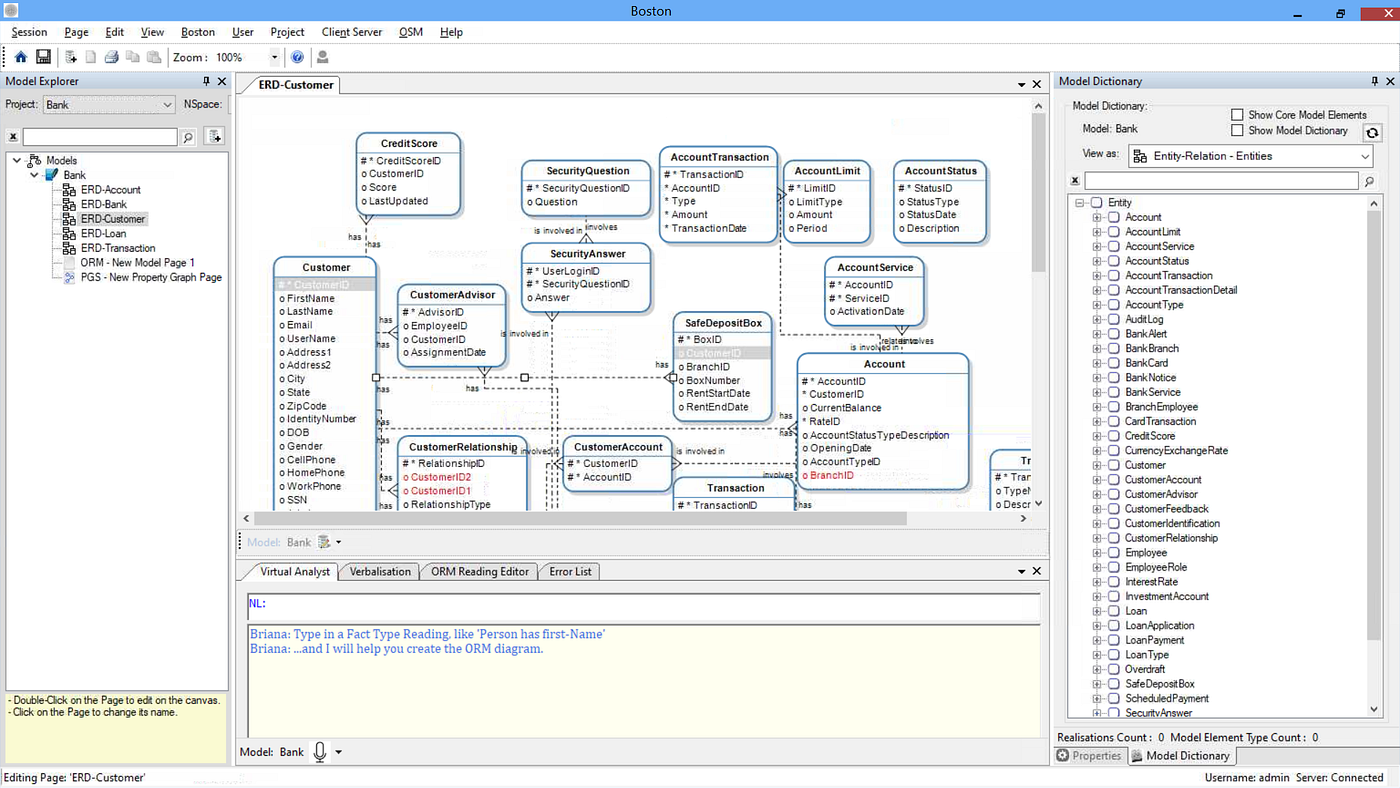Enable Show Core Model Elements checkbox
Screen dimensions: 1400x788
pyautogui.click(x=1237, y=115)
